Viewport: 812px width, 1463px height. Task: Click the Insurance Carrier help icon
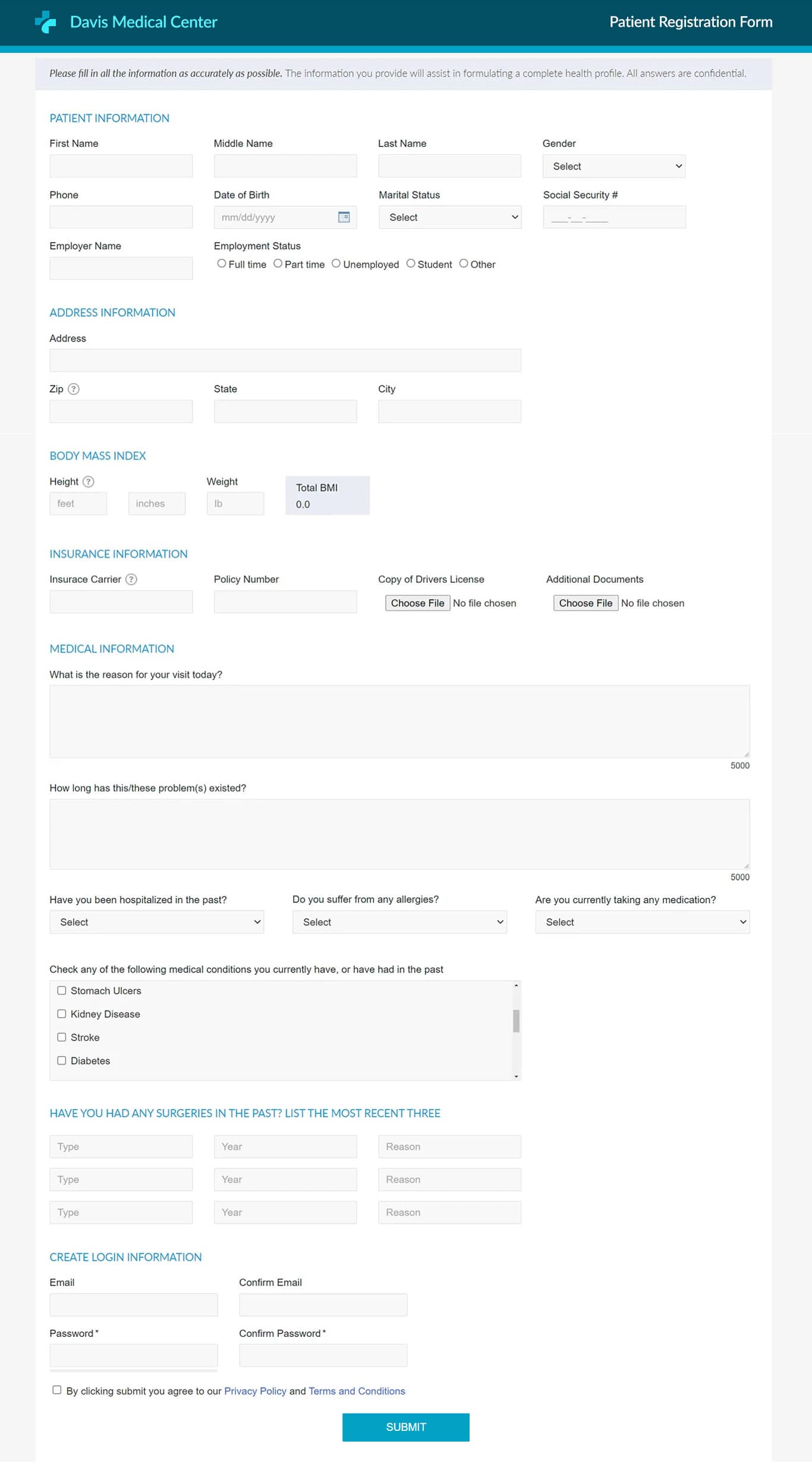[x=131, y=579]
